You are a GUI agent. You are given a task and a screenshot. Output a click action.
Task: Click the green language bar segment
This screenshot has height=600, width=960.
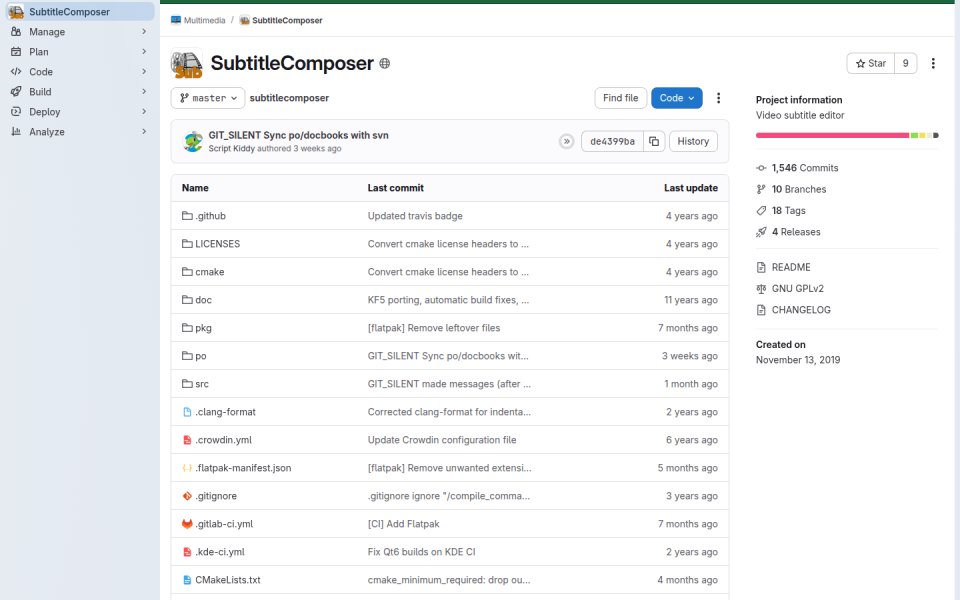tap(914, 135)
